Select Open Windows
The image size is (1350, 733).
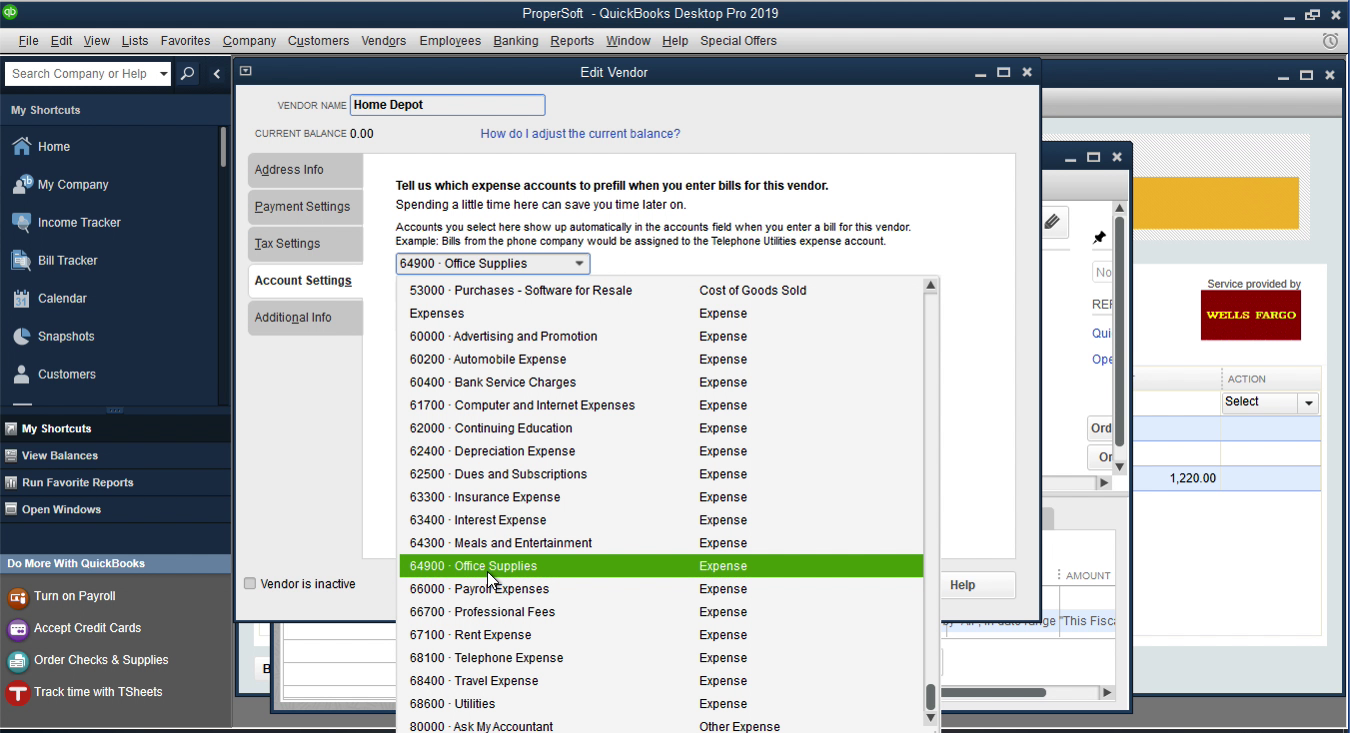coord(115,509)
